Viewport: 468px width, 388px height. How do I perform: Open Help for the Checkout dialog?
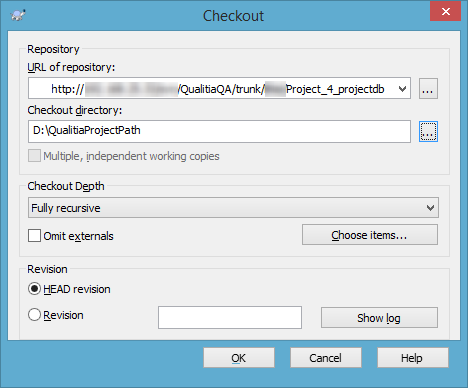[413, 358]
